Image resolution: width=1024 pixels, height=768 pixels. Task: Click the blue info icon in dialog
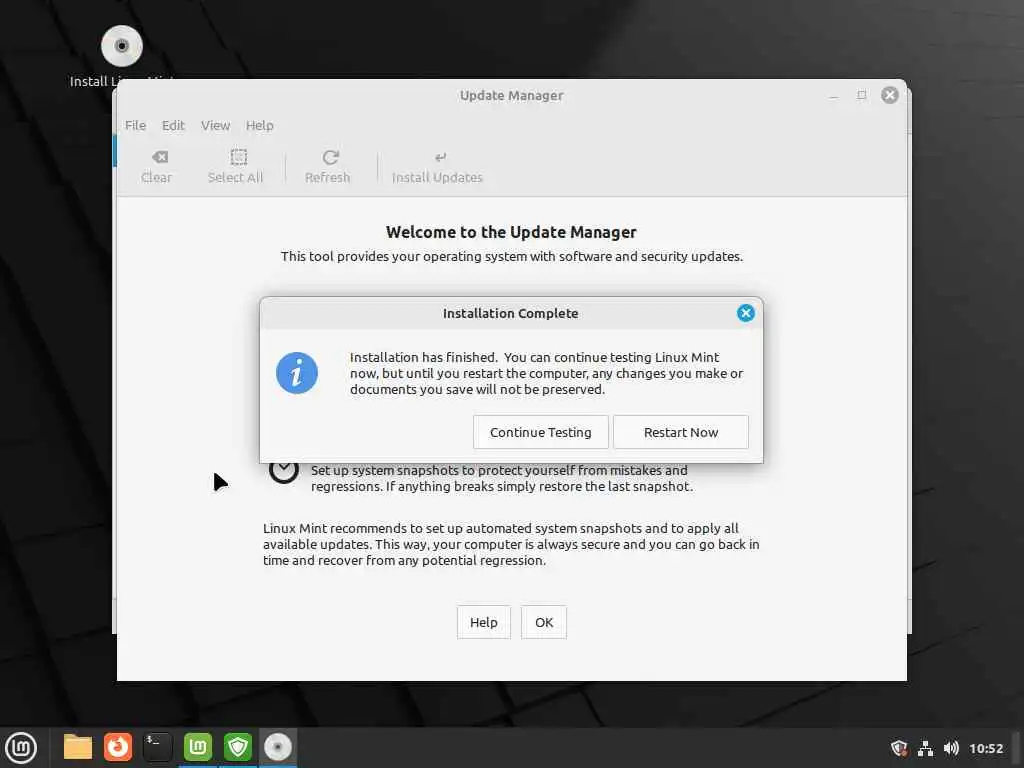click(296, 373)
